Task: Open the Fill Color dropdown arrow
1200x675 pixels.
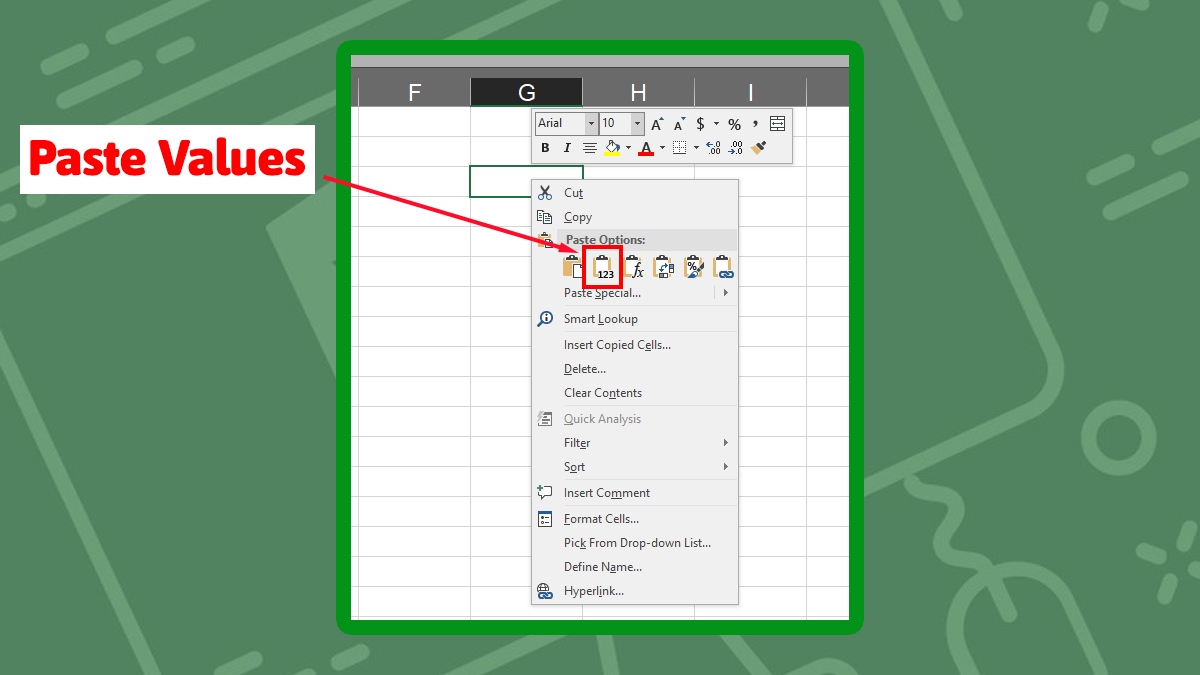Action: 629,148
